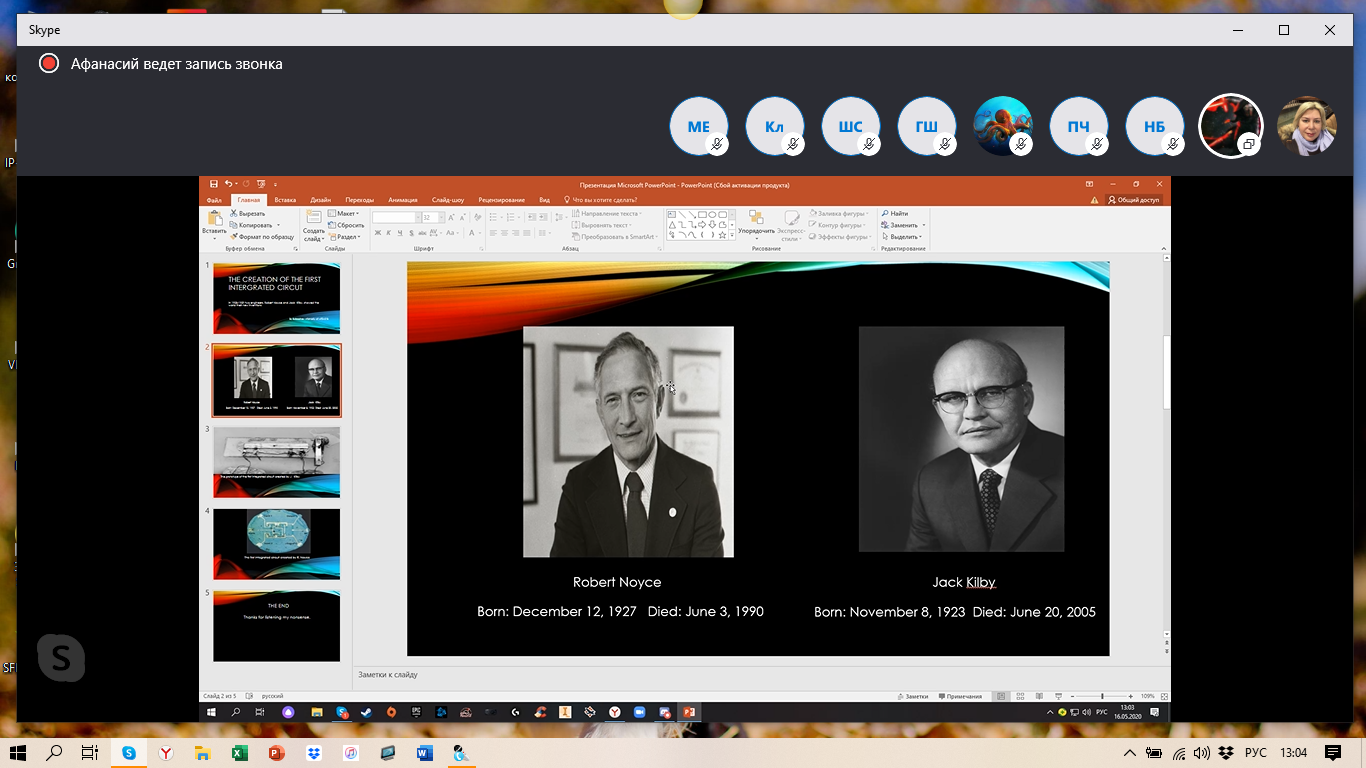This screenshot has width=1366, height=768.
Task: Click the Найти button in editing group
Action: pos(895,214)
